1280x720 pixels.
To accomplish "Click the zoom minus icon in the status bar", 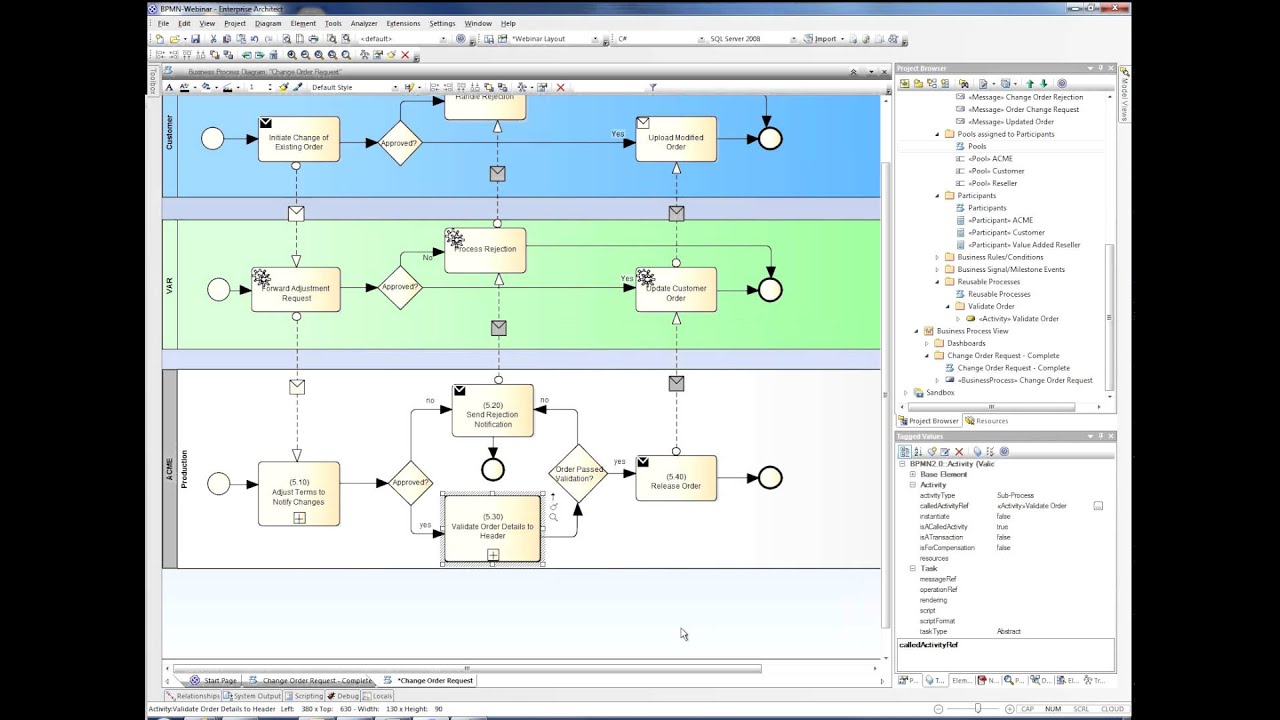I will [x=937, y=709].
